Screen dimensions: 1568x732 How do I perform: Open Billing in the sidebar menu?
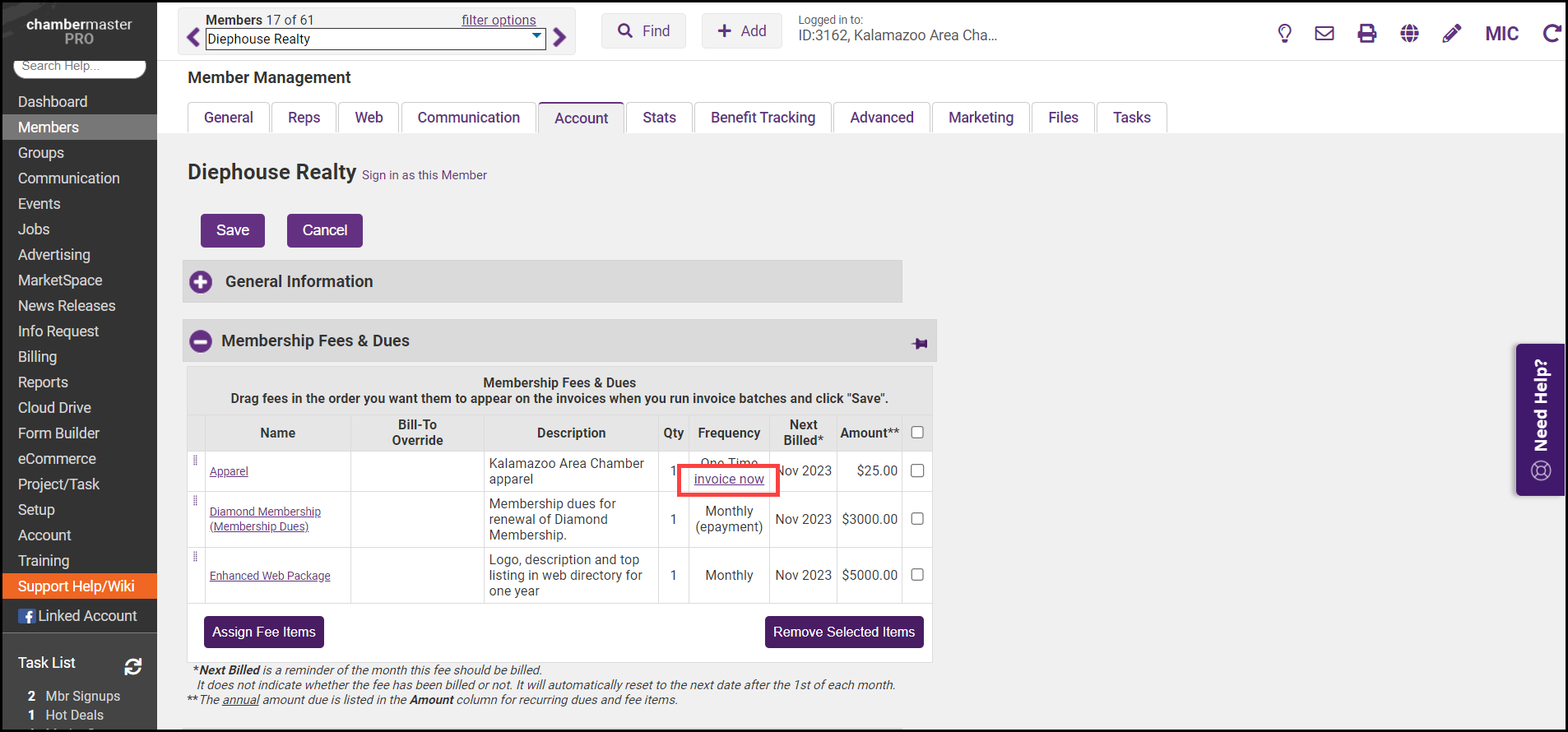click(x=38, y=357)
